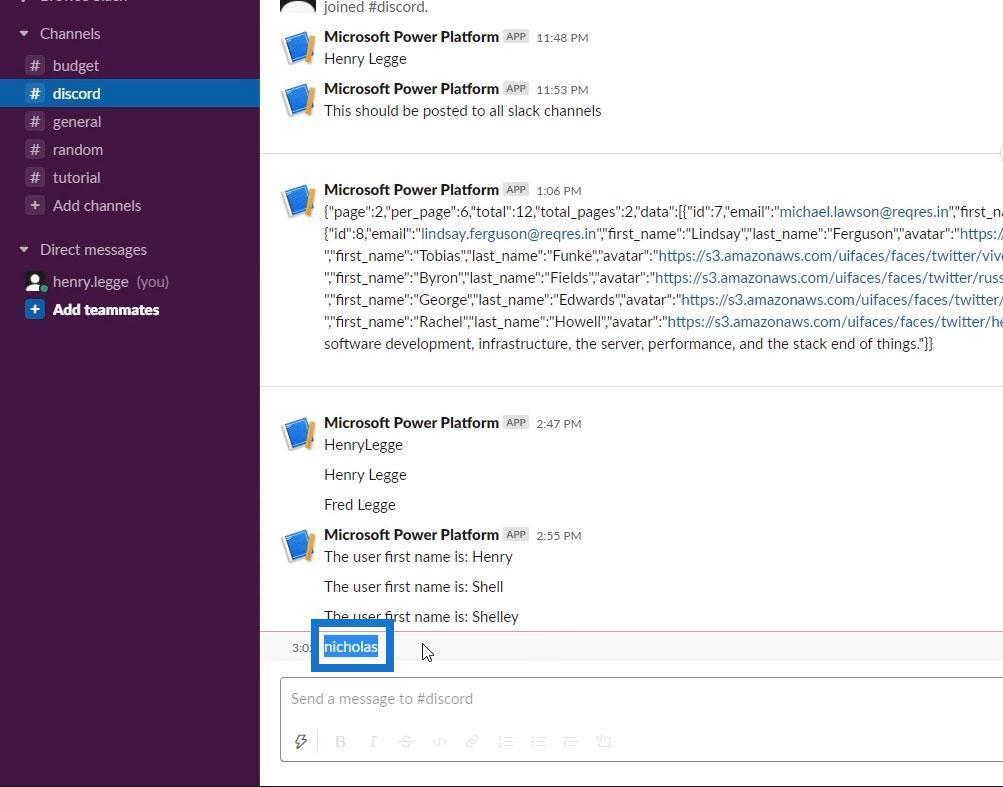This screenshot has height=787, width=1003.
Task: Click the message input field for #discord
Action: [642, 699]
